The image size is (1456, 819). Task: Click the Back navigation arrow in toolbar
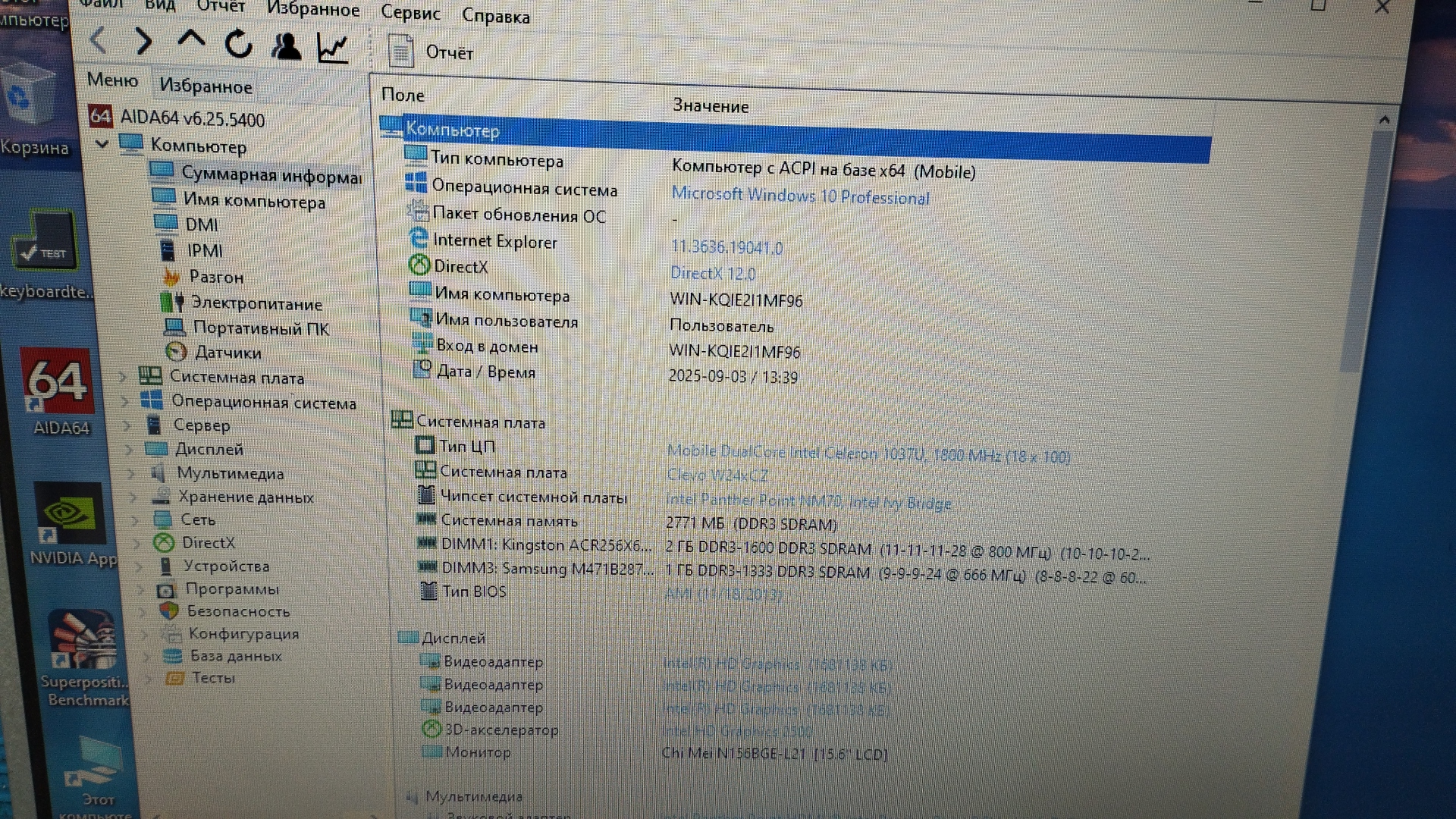pyautogui.click(x=99, y=39)
